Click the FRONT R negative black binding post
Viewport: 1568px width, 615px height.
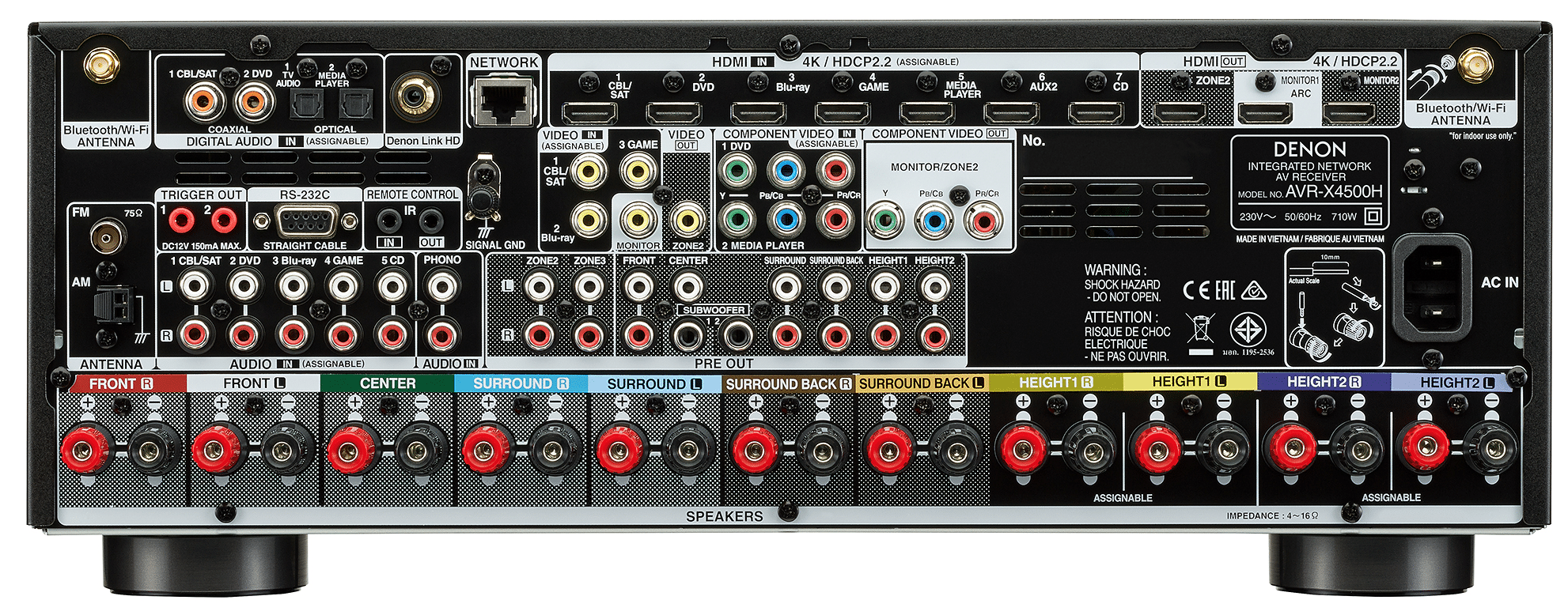click(153, 450)
